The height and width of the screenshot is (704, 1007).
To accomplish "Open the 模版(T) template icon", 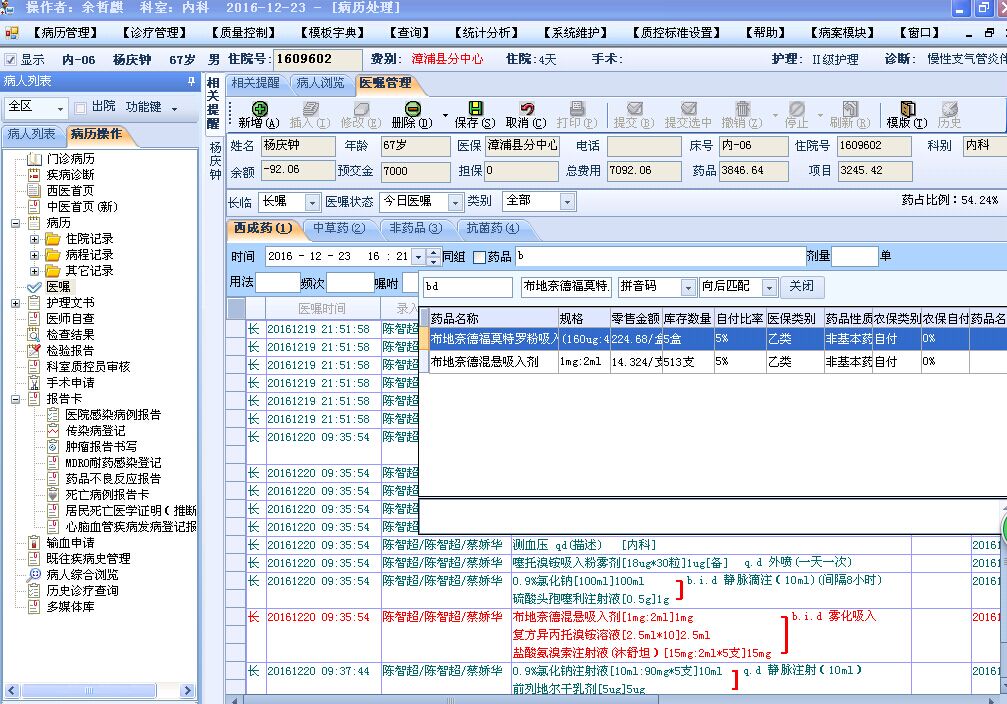I will pyautogui.click(x=907, y=108).
